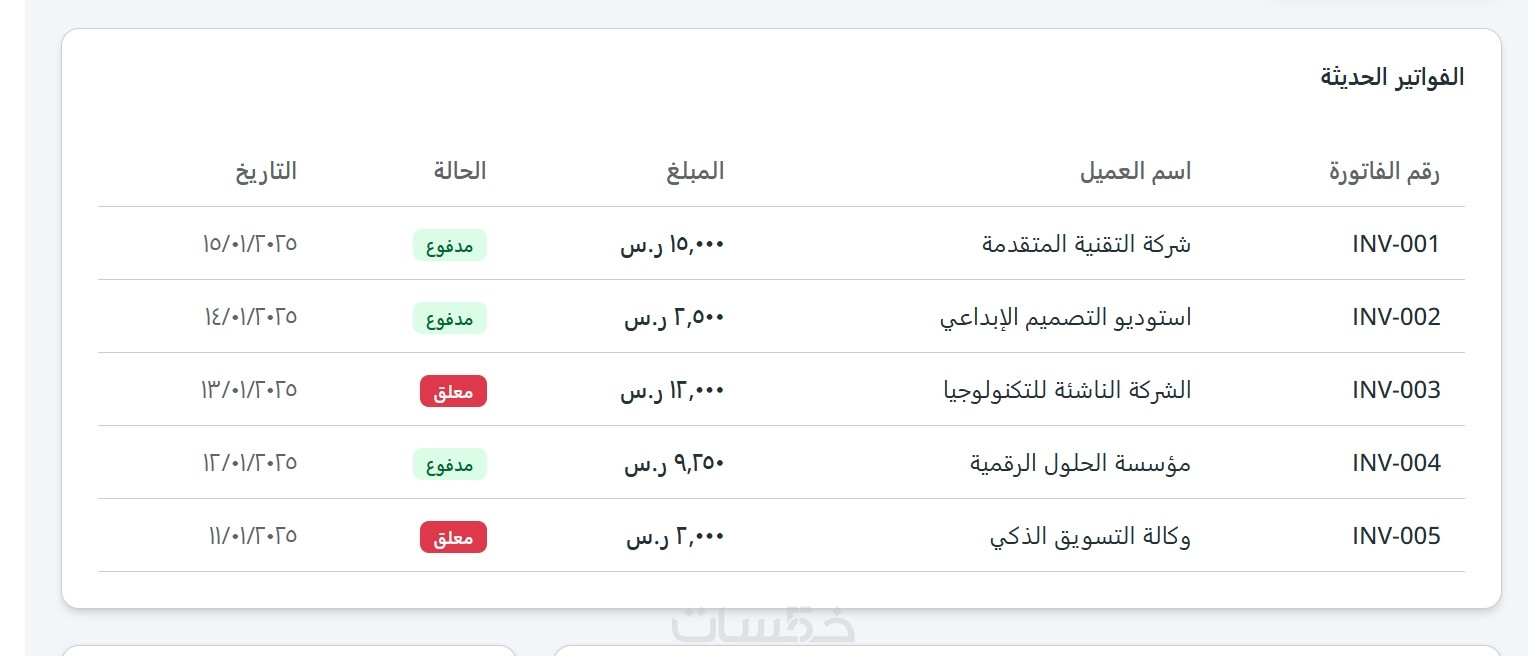
Task: Select client شركة التقنية المتقدمة
Action: coord(1087,244)
